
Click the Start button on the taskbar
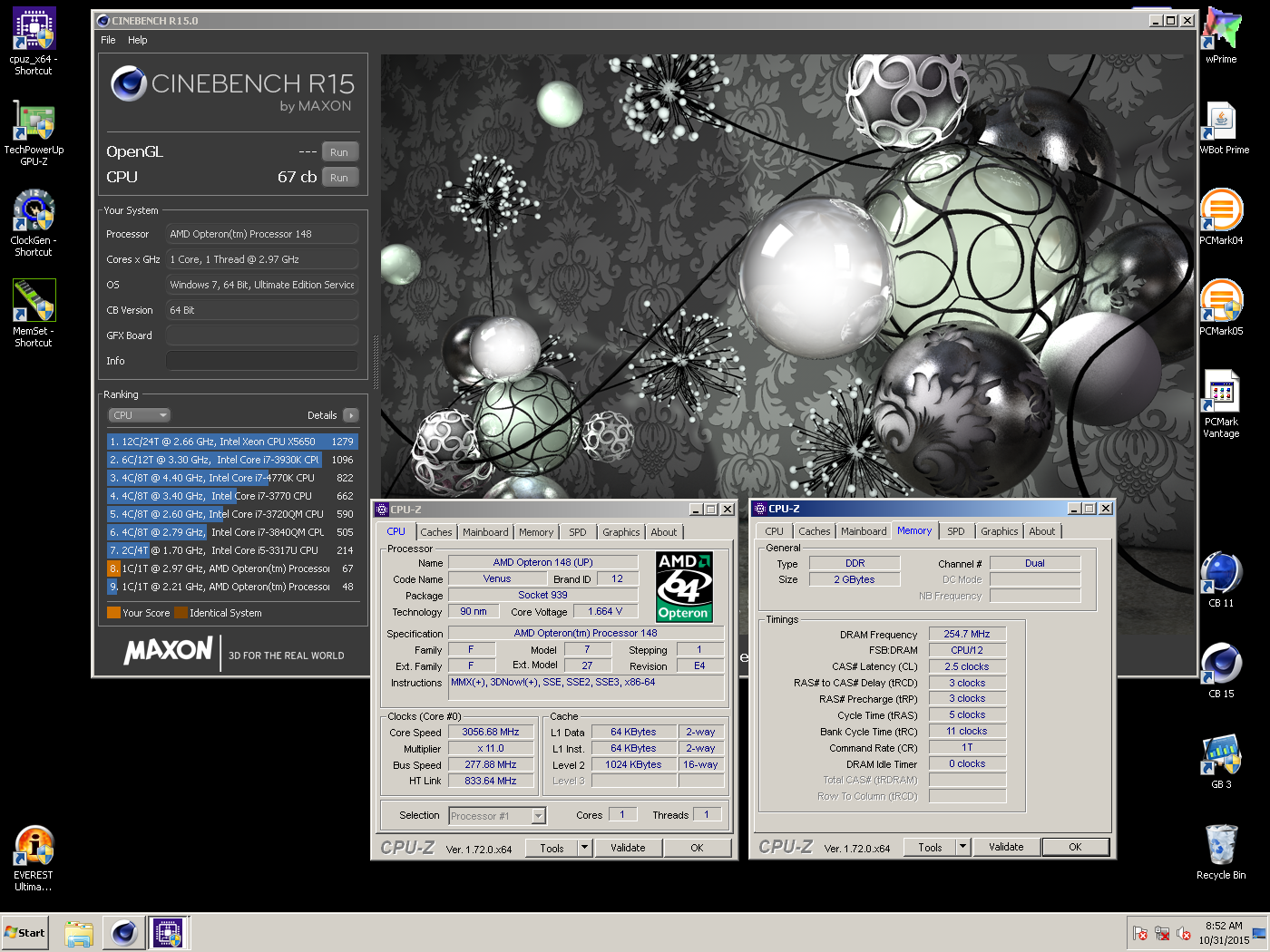click(x=24, y=932)
